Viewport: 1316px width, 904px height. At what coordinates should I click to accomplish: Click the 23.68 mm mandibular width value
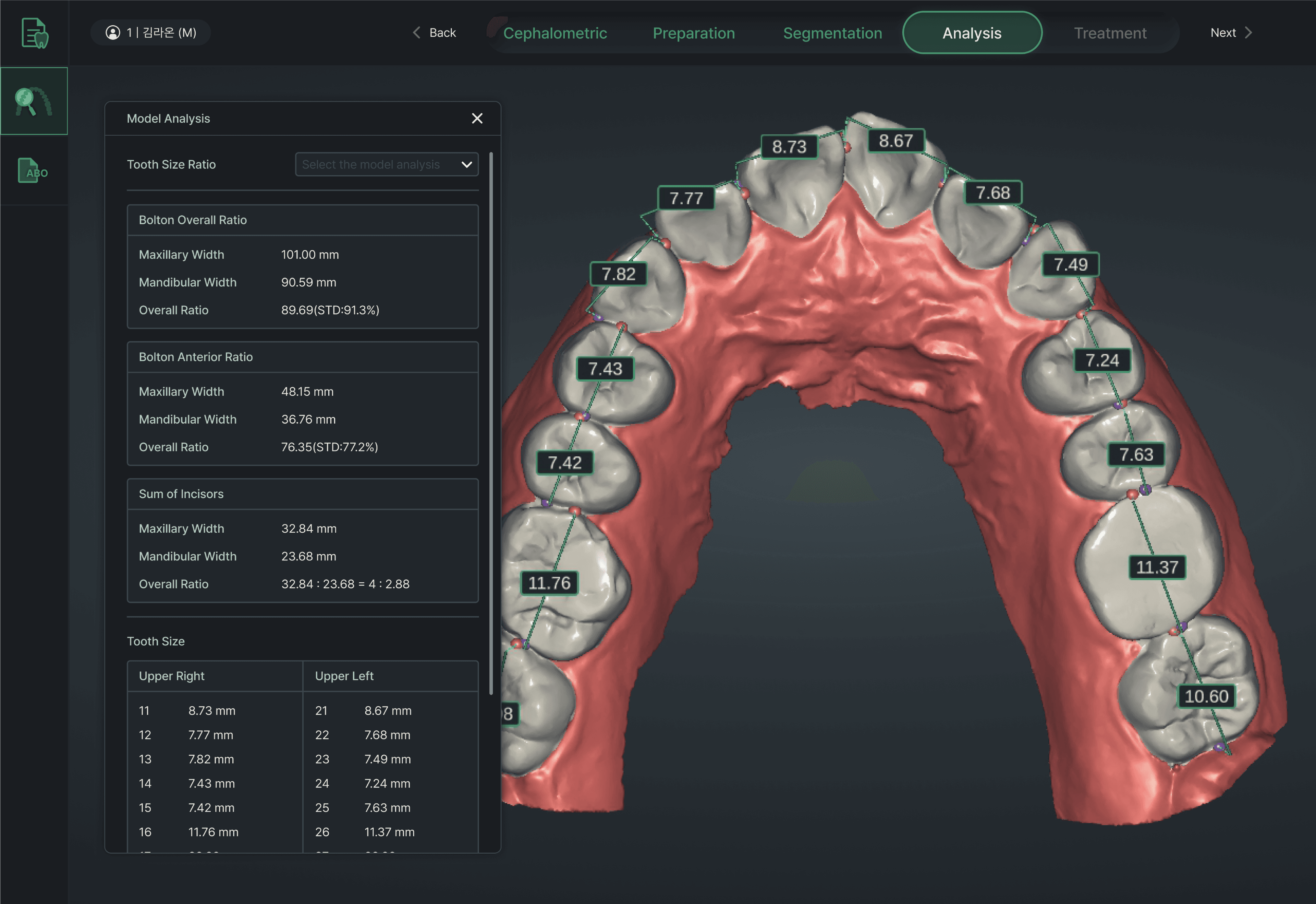click(x=308, y=556)
